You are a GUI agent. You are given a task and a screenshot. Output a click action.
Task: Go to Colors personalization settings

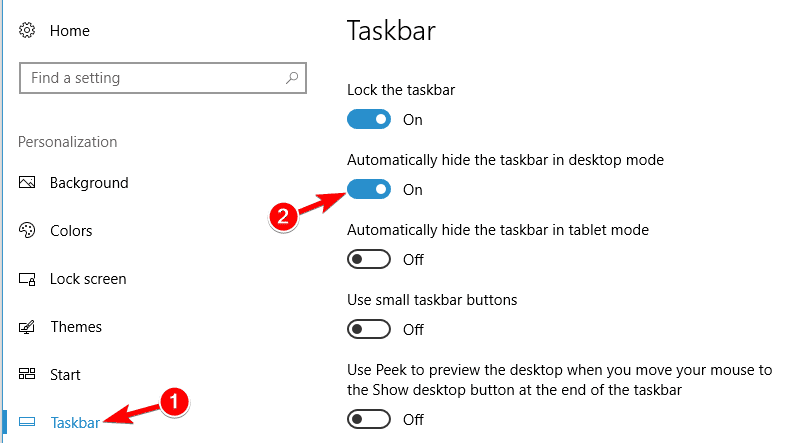(x=71, y=231)
